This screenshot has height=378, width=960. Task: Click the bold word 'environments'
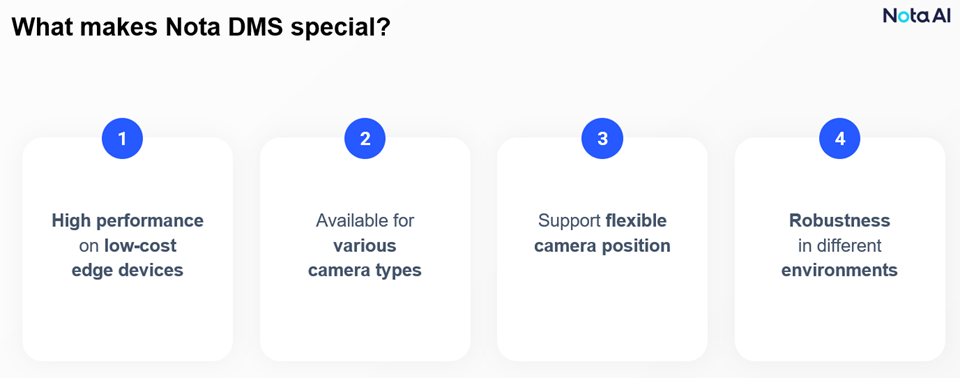(840, 270)
